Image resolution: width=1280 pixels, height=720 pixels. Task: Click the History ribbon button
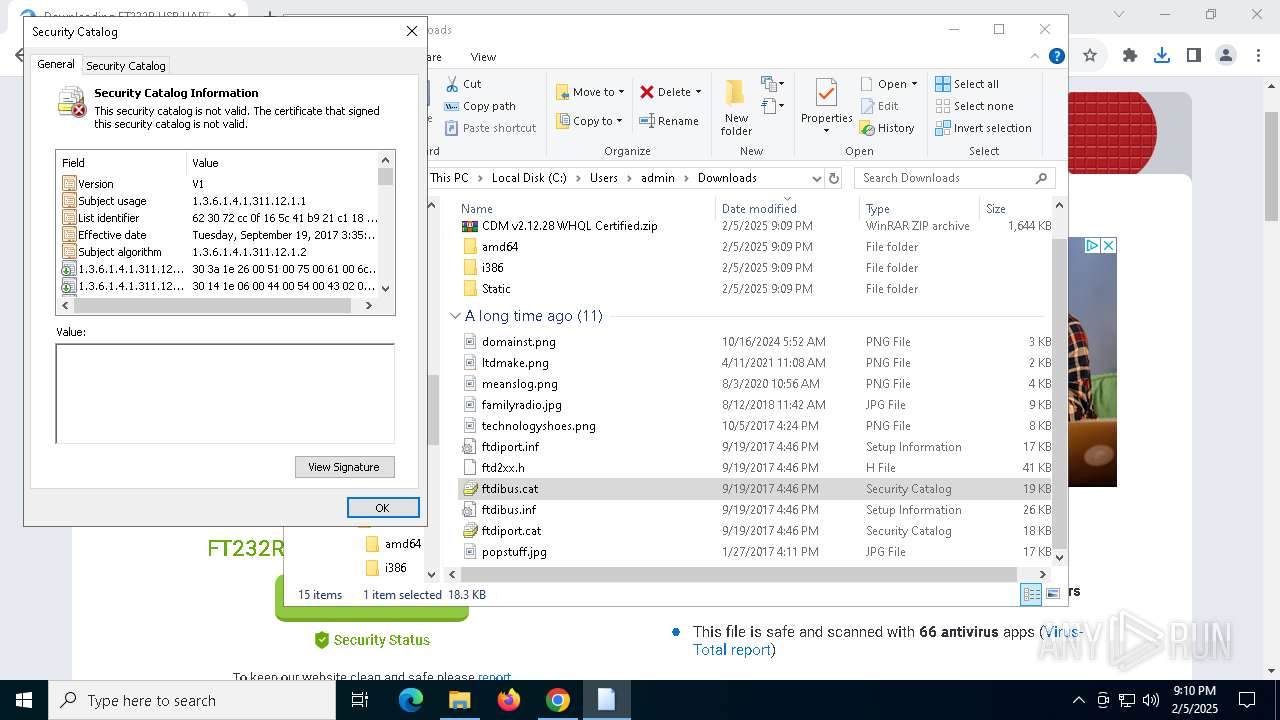pos(887,128)
